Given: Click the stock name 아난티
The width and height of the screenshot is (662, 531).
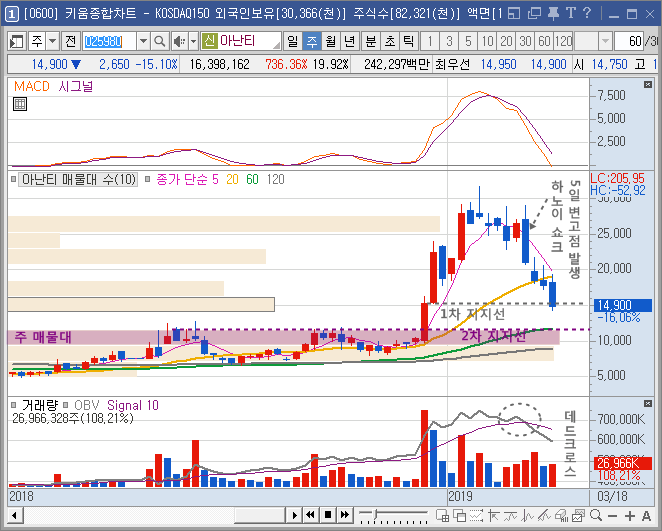Looking at the screenshot, I should coord(237,41).
